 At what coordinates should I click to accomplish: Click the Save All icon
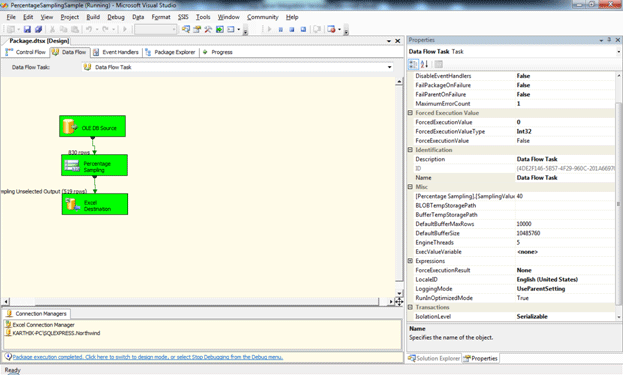[39, 29]
